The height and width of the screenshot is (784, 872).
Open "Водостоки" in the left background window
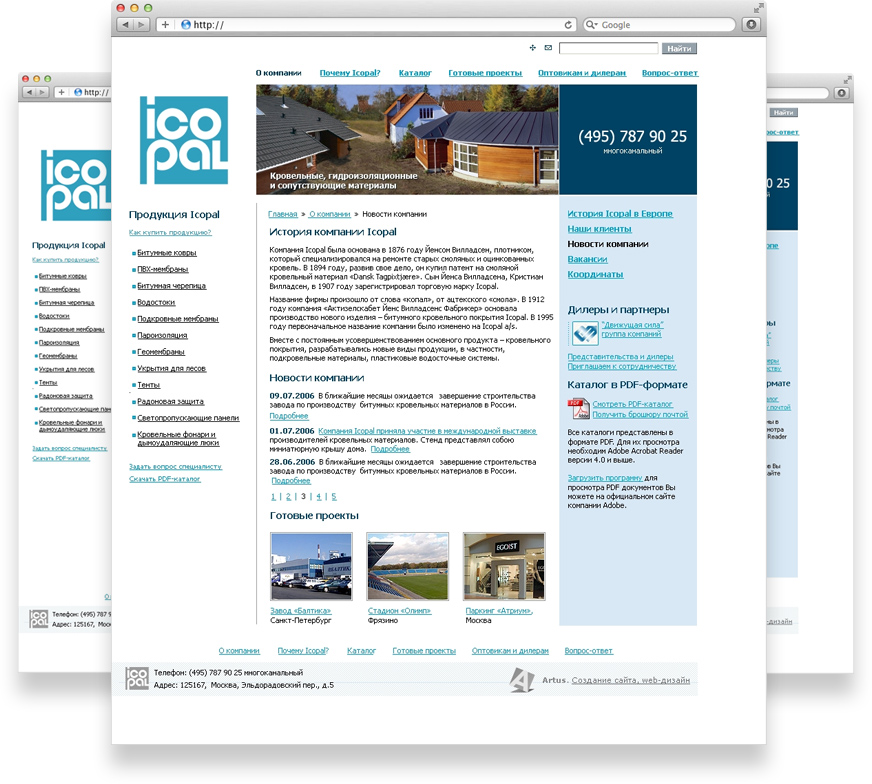[54, 316]
